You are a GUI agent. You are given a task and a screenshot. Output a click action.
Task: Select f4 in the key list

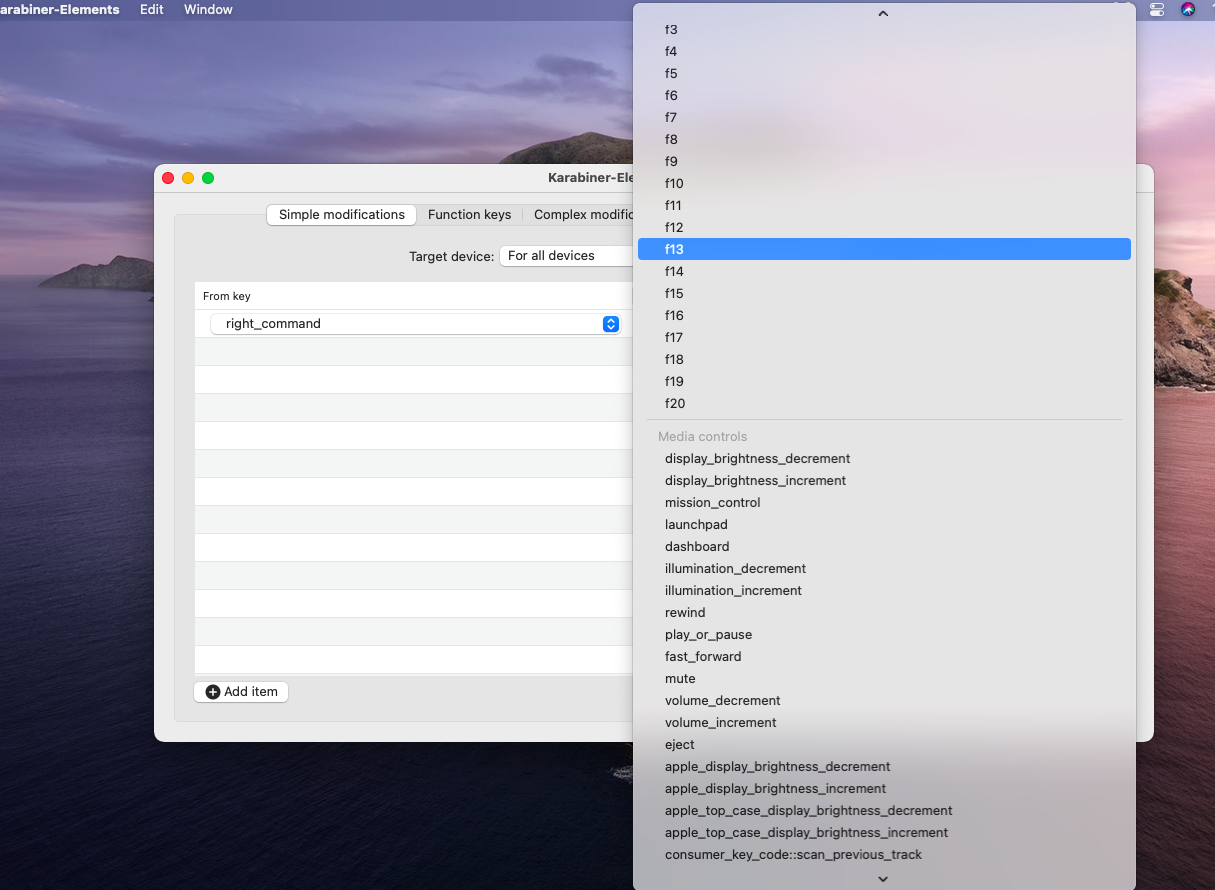884,51
